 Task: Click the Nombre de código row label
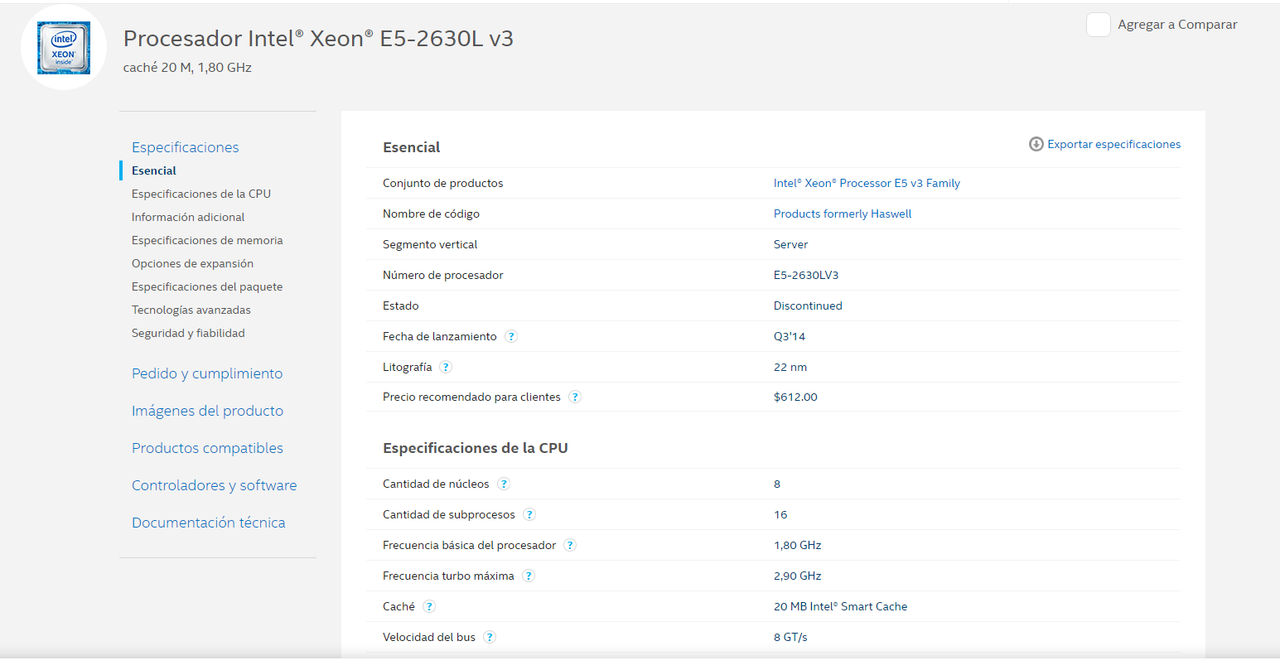click(x=431, y=214)
